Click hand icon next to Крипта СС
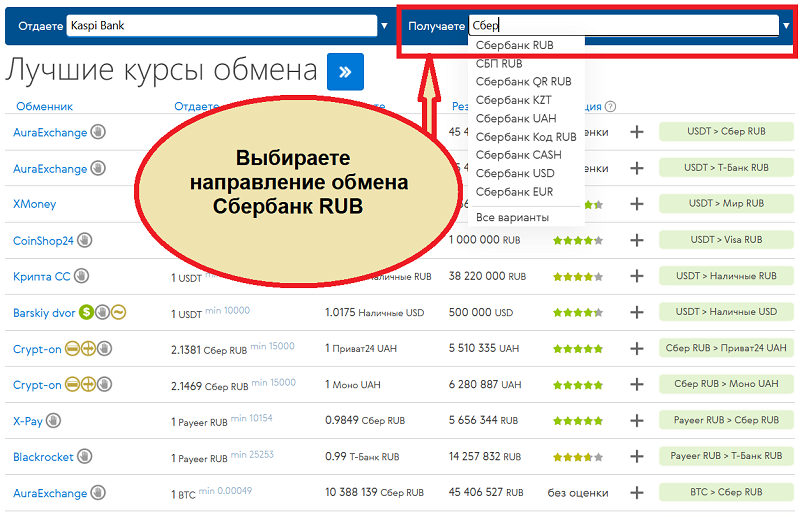Screen dimensions: 800x517 coord(81,276)
